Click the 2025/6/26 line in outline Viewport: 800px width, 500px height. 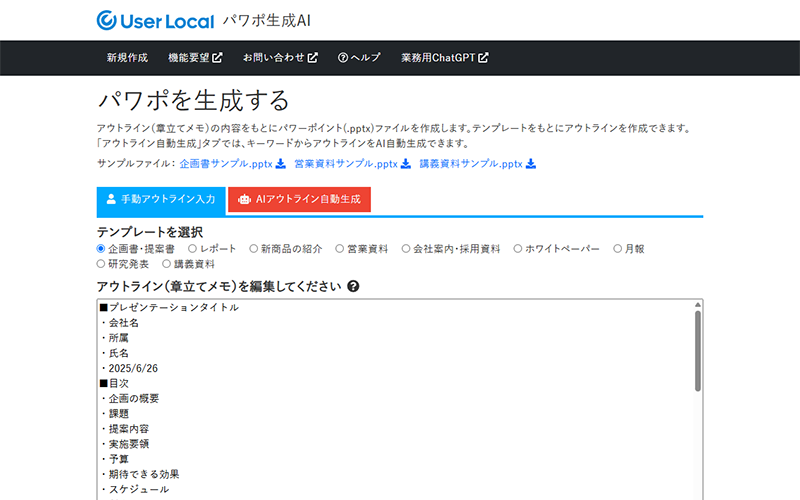point(130,368)
